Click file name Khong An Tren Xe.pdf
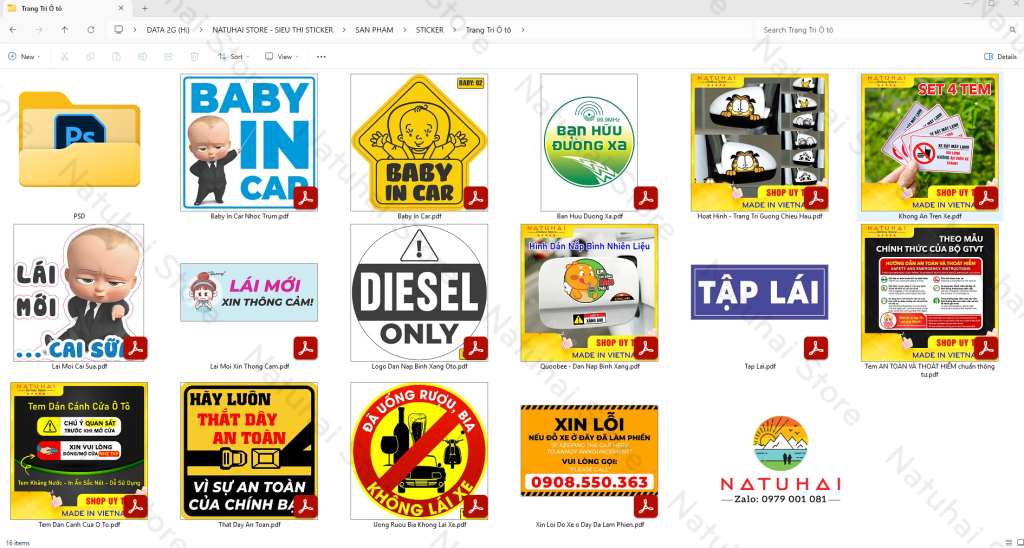Viewport: 1024px width, 548px height. (x=930, y=216)
